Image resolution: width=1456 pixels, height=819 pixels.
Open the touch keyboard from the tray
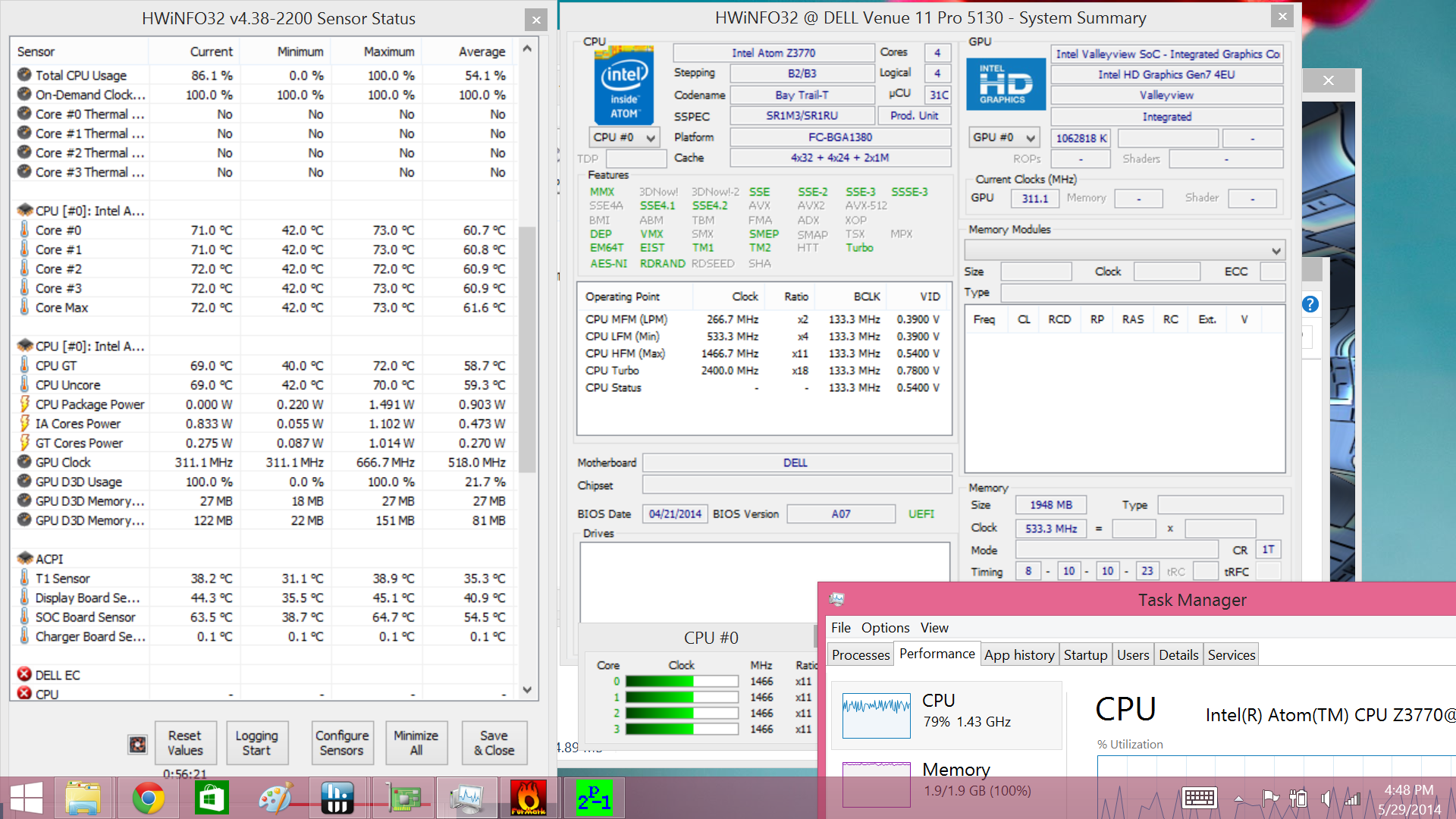click(x=1200, y=798)
